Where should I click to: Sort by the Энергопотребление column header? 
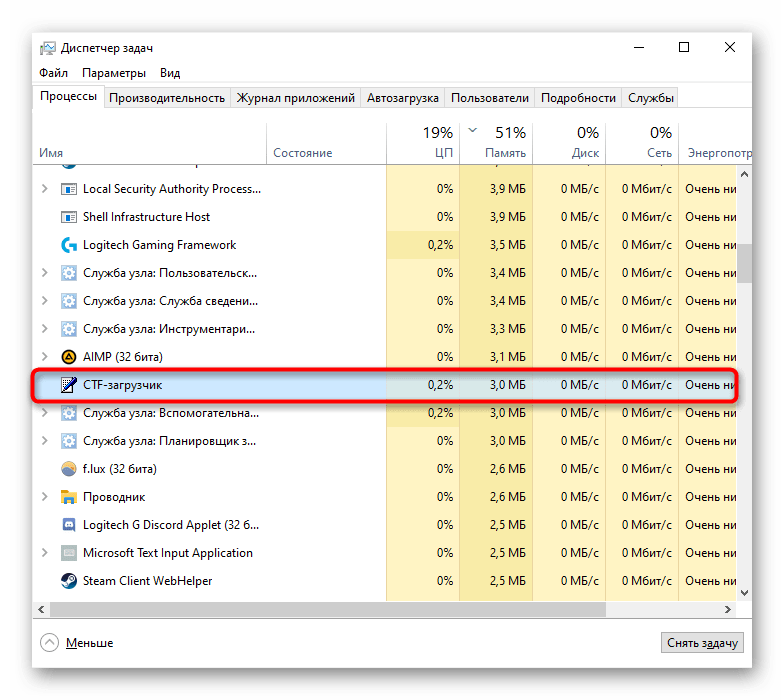(715, 144)
